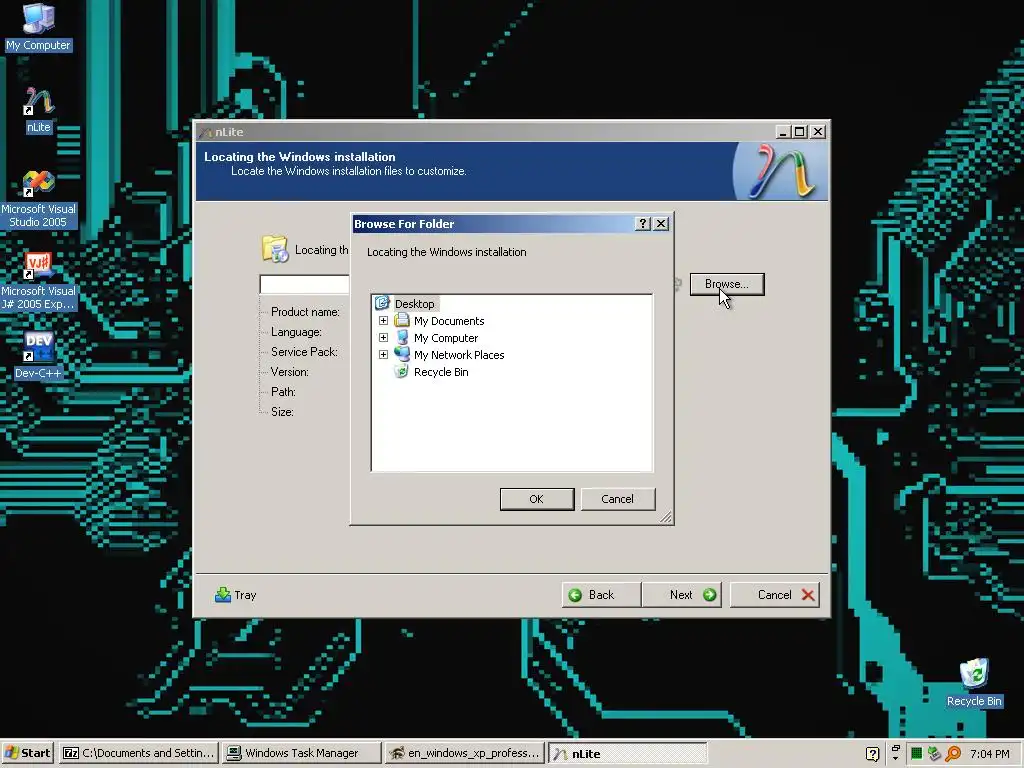
Task: Click the tray help question mark icon
Action: (872, 754)
